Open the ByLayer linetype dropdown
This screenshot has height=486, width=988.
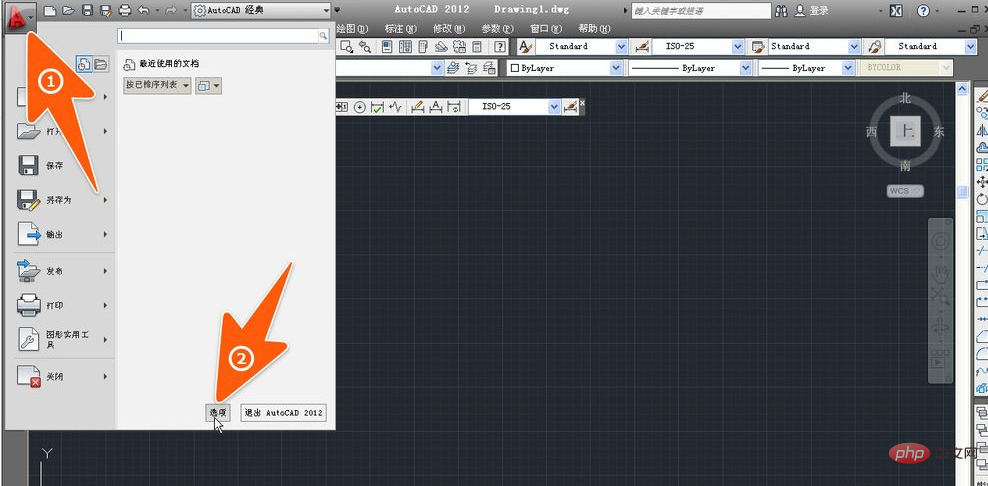(x=746, y=67)
